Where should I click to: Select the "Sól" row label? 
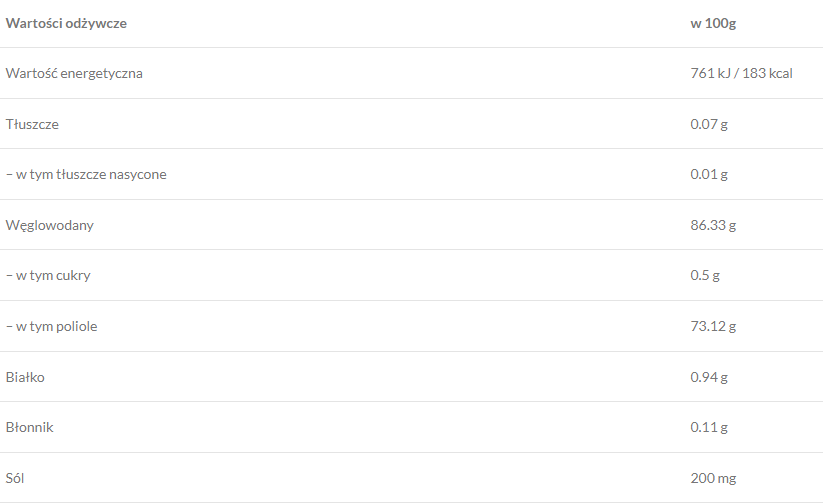pyautogui.click(x=15, y=478)
